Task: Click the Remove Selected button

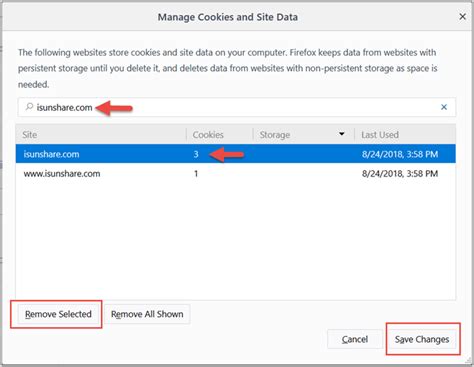Action: [x=58, y=314]
